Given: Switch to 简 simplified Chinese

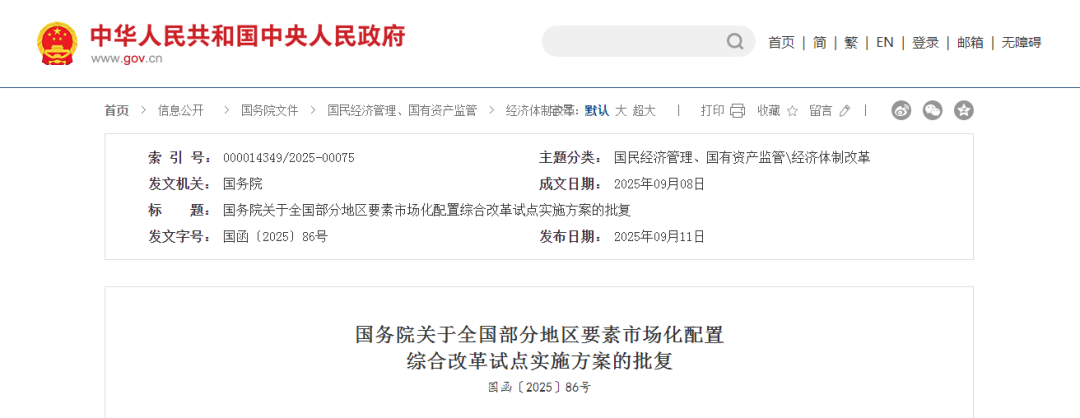Looking at the screenshot, I should click(820, 43).
